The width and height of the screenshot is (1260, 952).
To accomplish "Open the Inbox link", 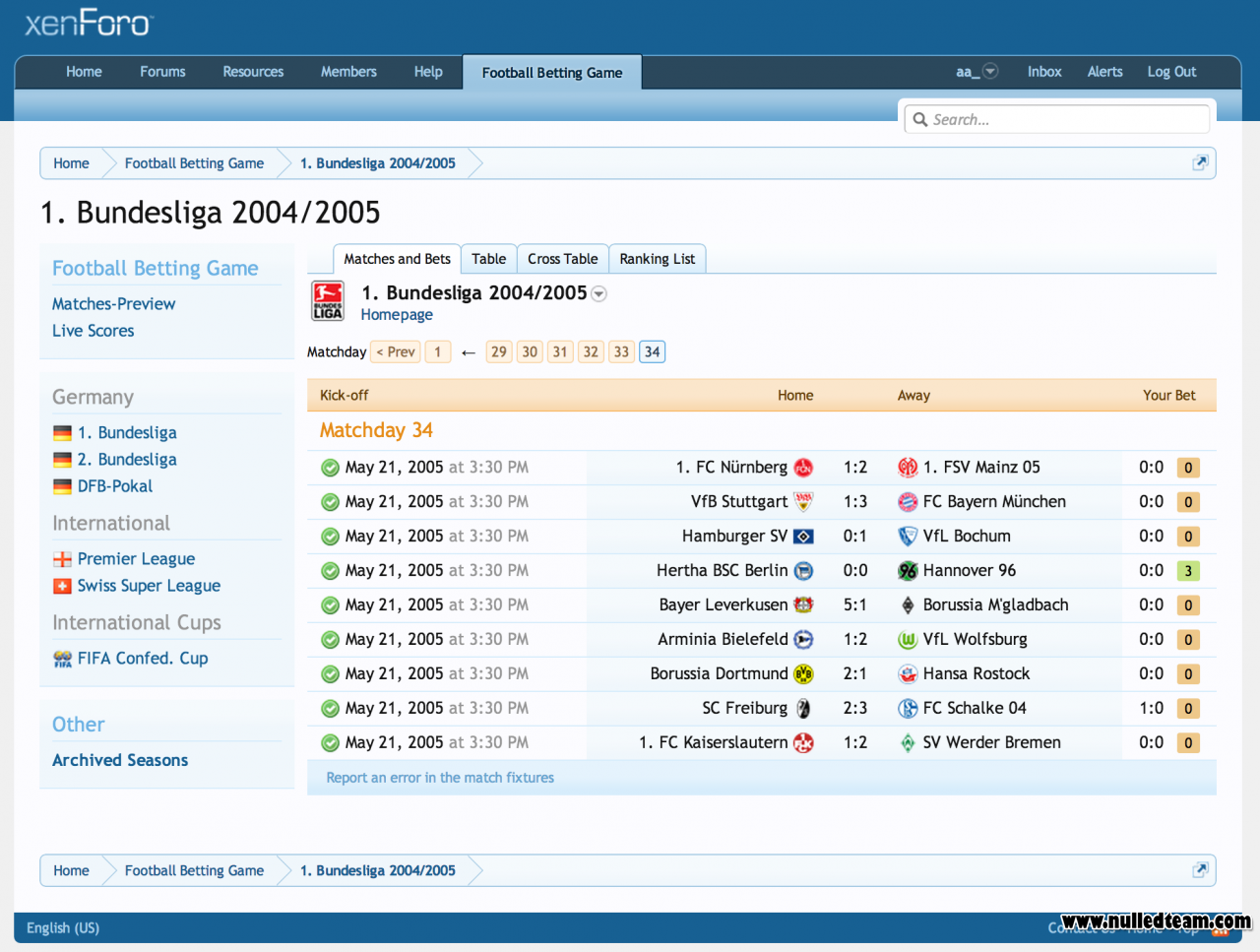I will tap(1044, 72).
